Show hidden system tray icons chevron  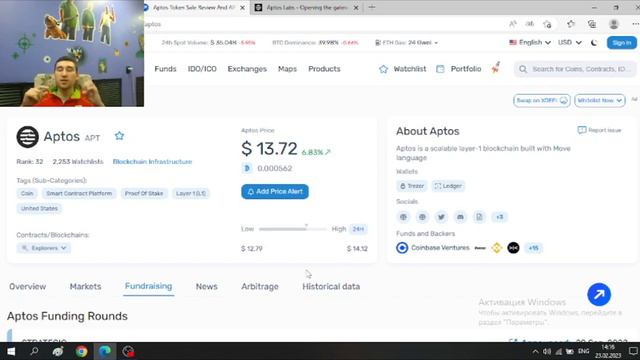pyautogui.click(x=535, y=351)
